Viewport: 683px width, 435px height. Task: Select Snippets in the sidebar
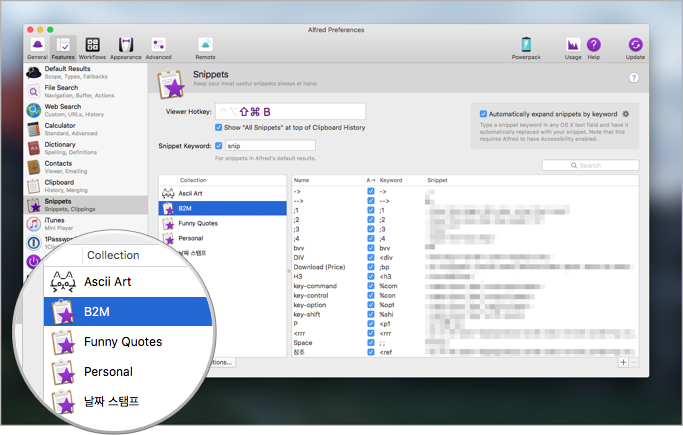point(86,205)
